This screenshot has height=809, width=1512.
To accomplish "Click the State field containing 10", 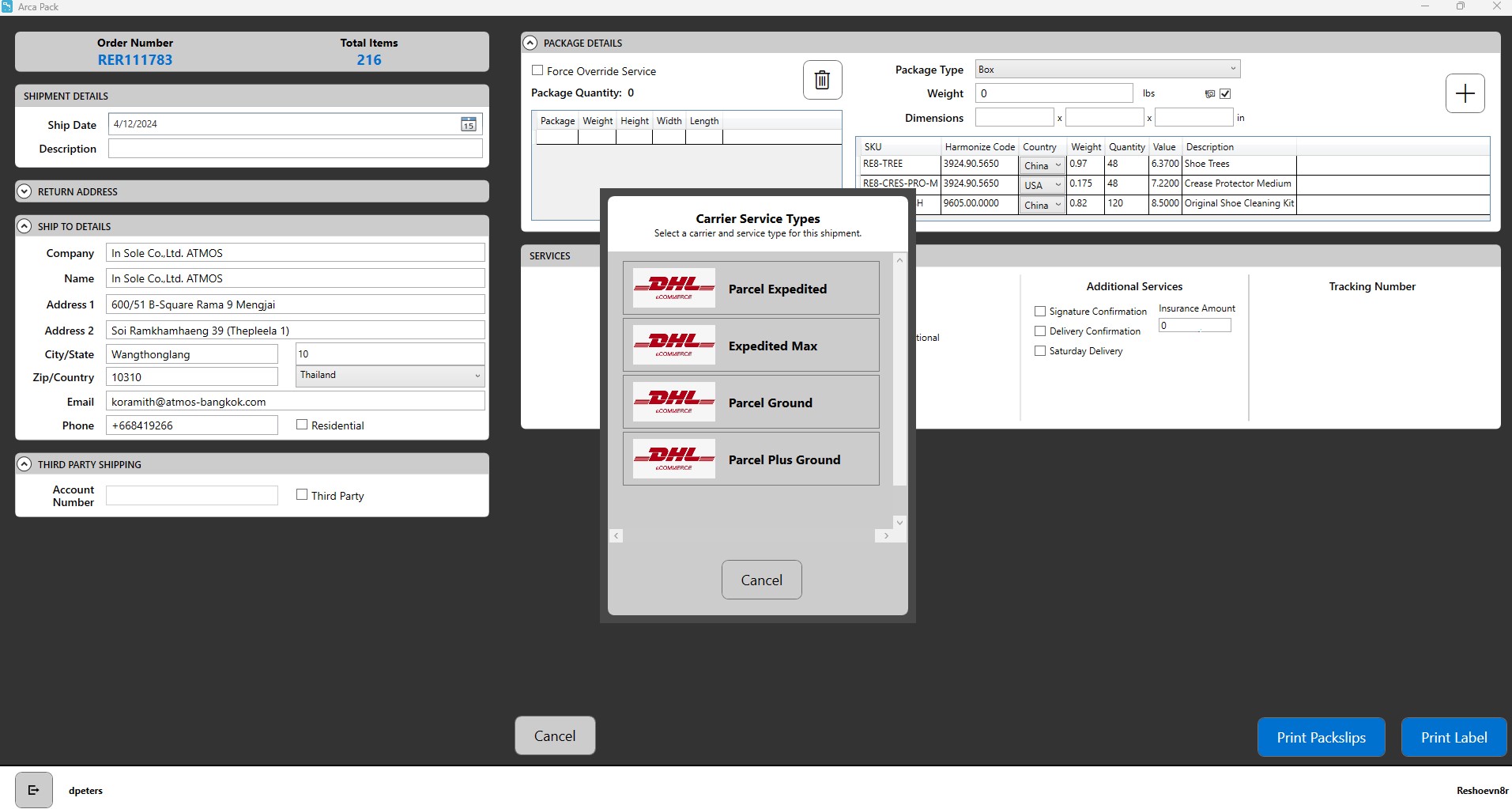I will (x=390, y=353).
